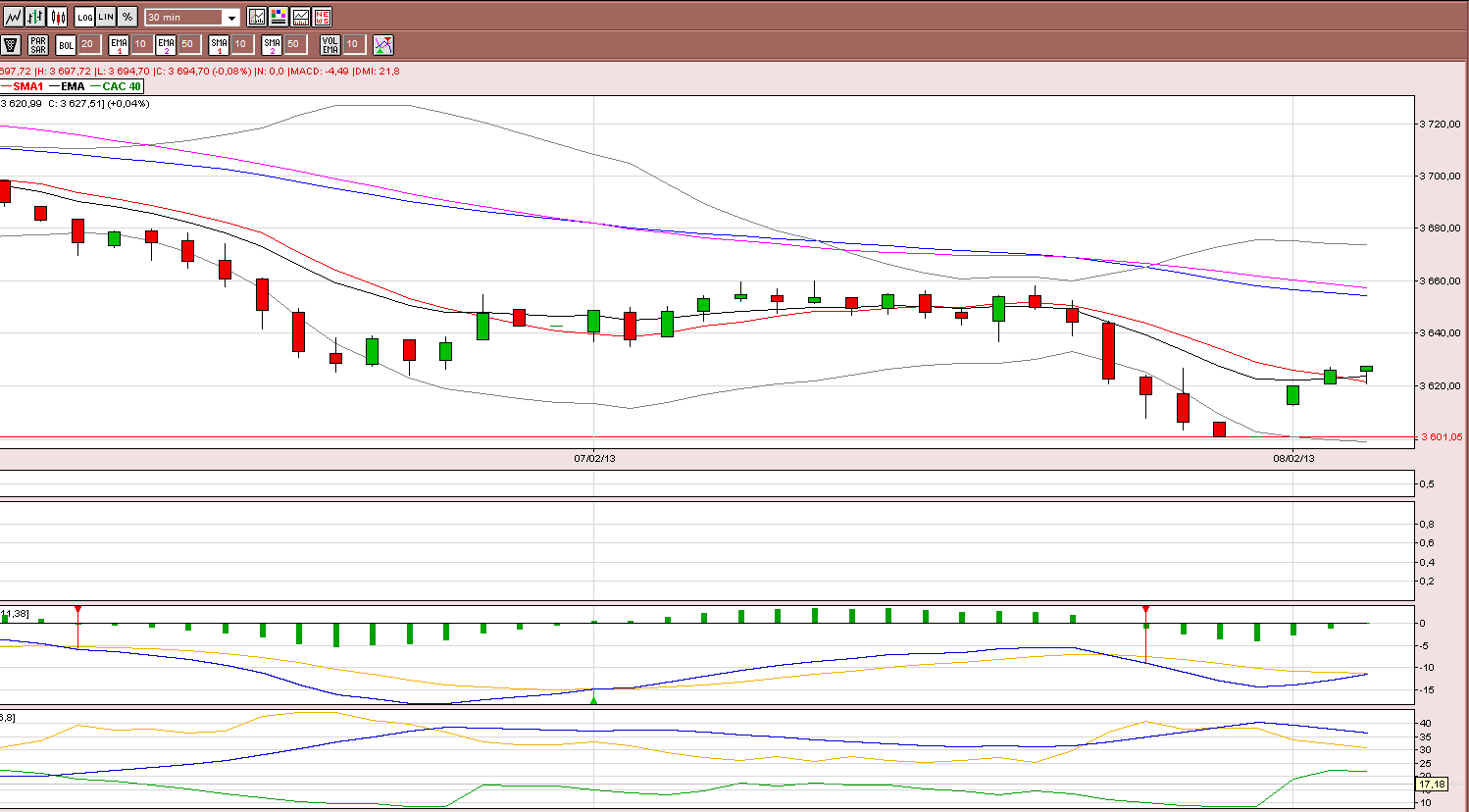
Task: Click the 08/02/13 date label
Action: pos(1293,458)
